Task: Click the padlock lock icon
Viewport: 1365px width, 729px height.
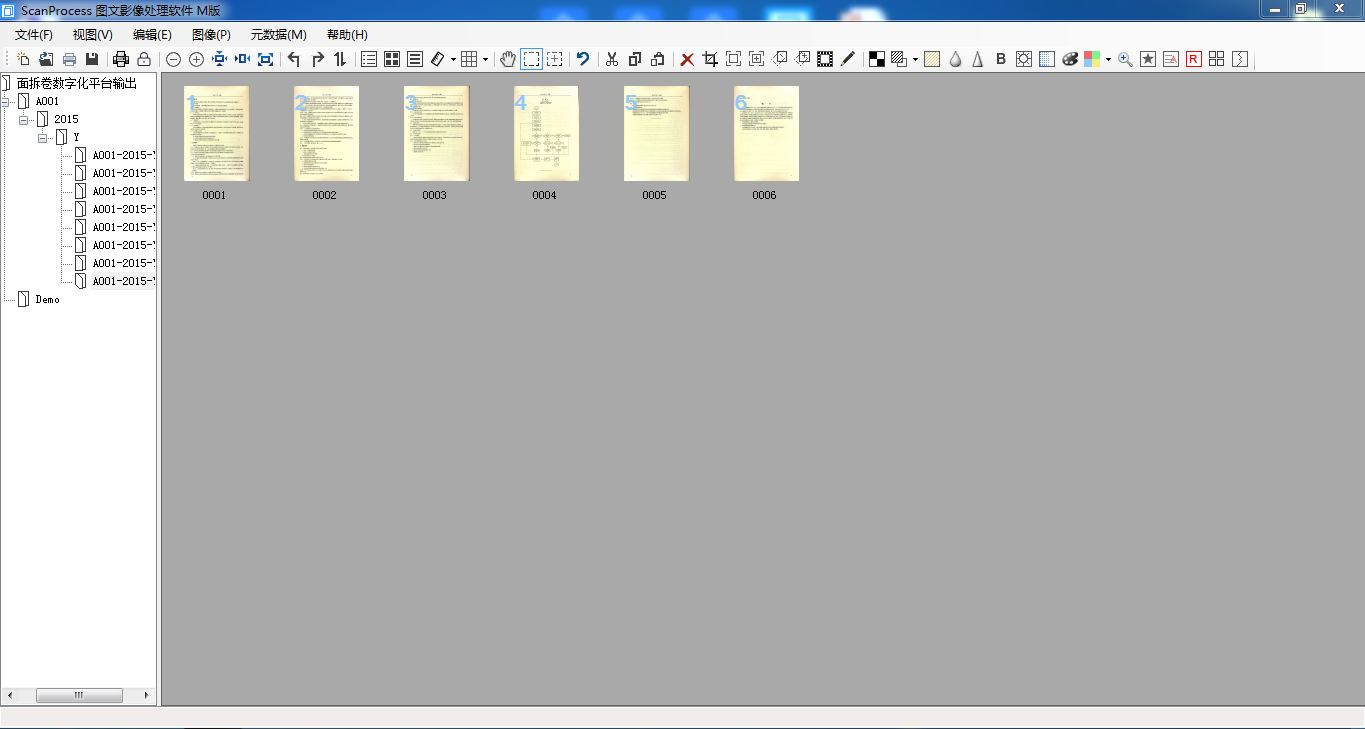Action: pyautogui.click(x=144, y=59)
